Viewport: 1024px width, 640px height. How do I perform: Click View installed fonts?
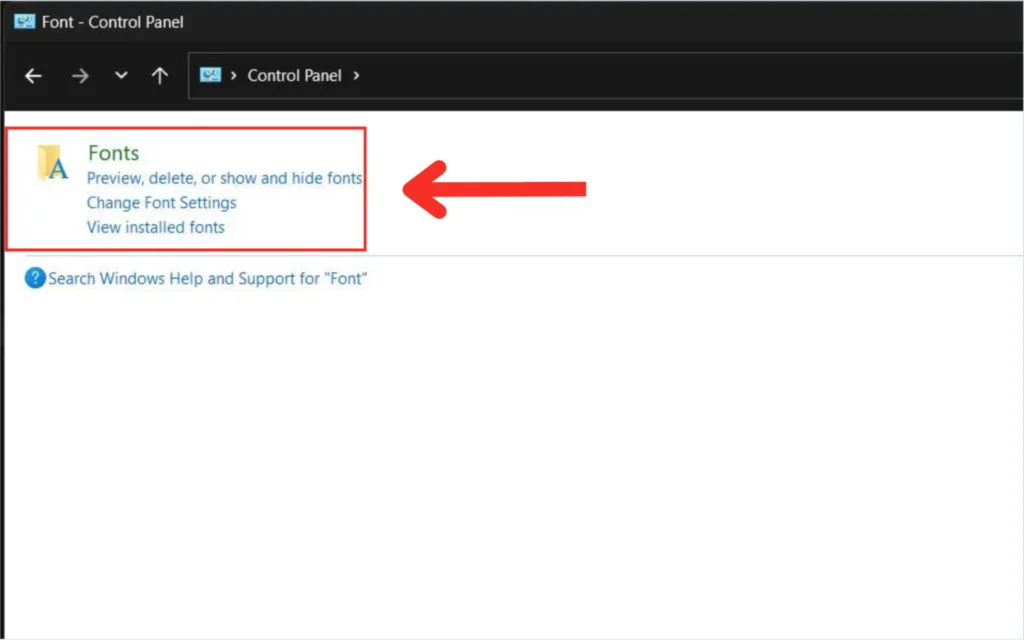[155, 227]
